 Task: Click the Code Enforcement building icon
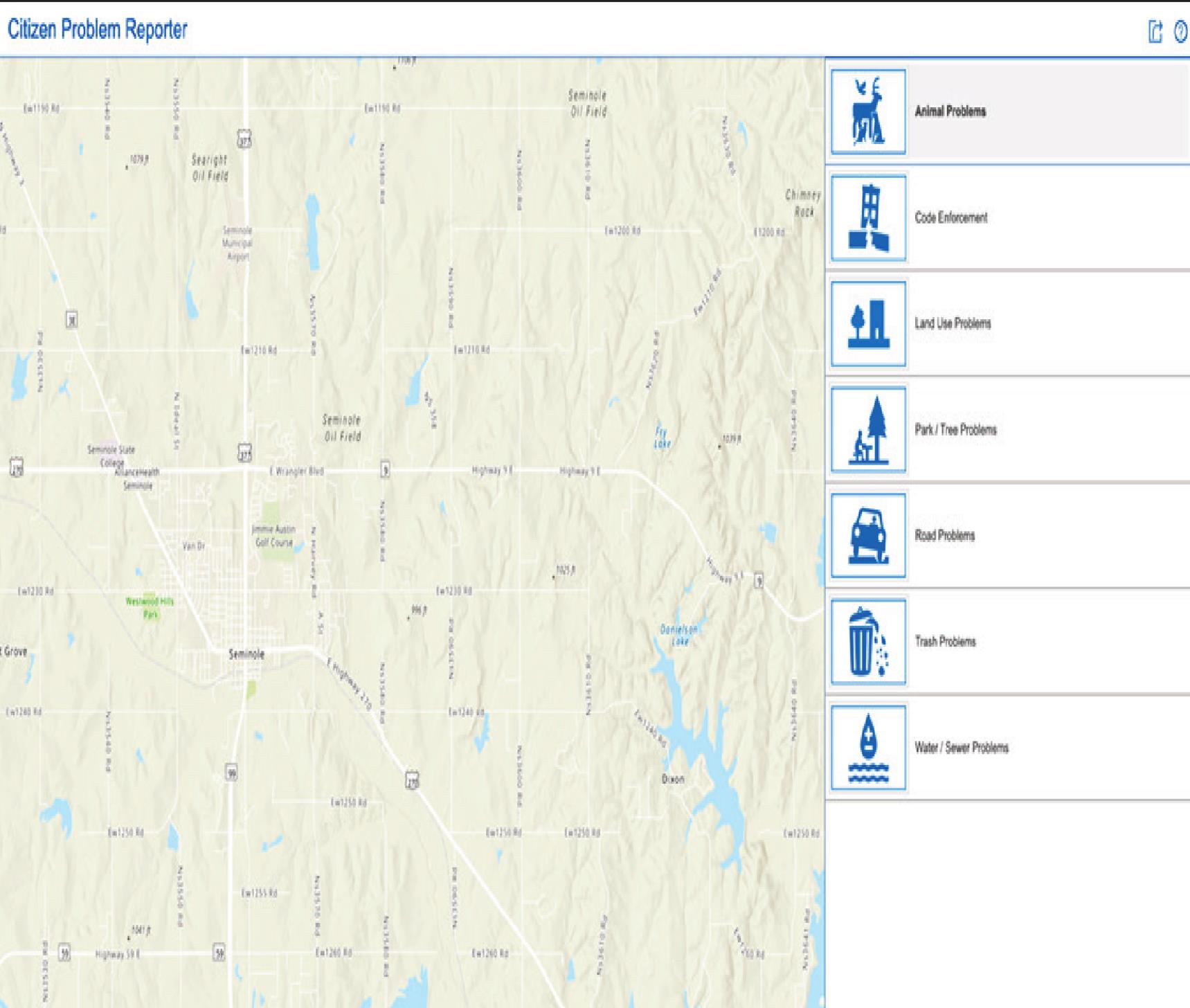[x=869, y=218]
